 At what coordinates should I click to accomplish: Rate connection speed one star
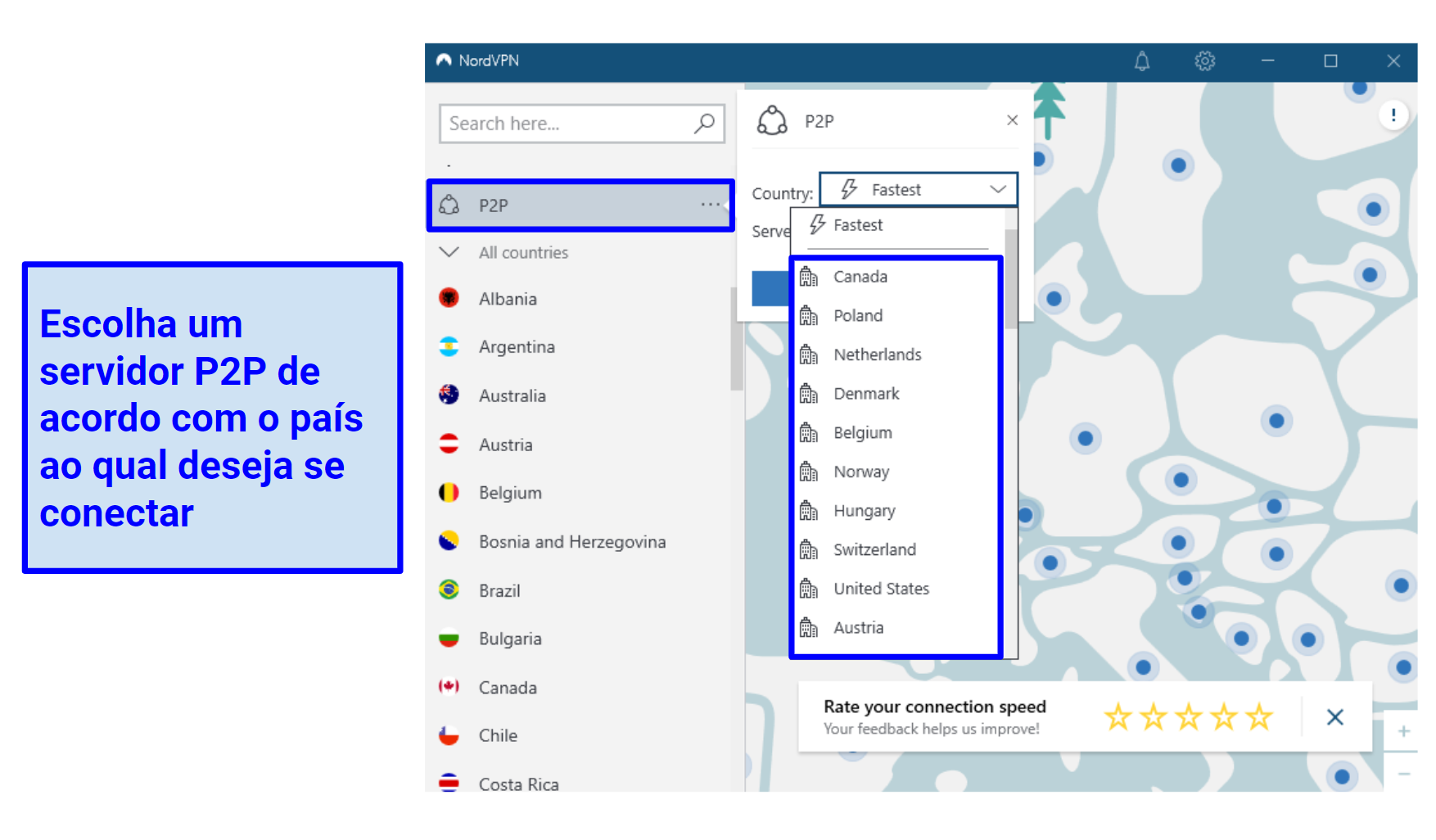tap(1118, 716)
